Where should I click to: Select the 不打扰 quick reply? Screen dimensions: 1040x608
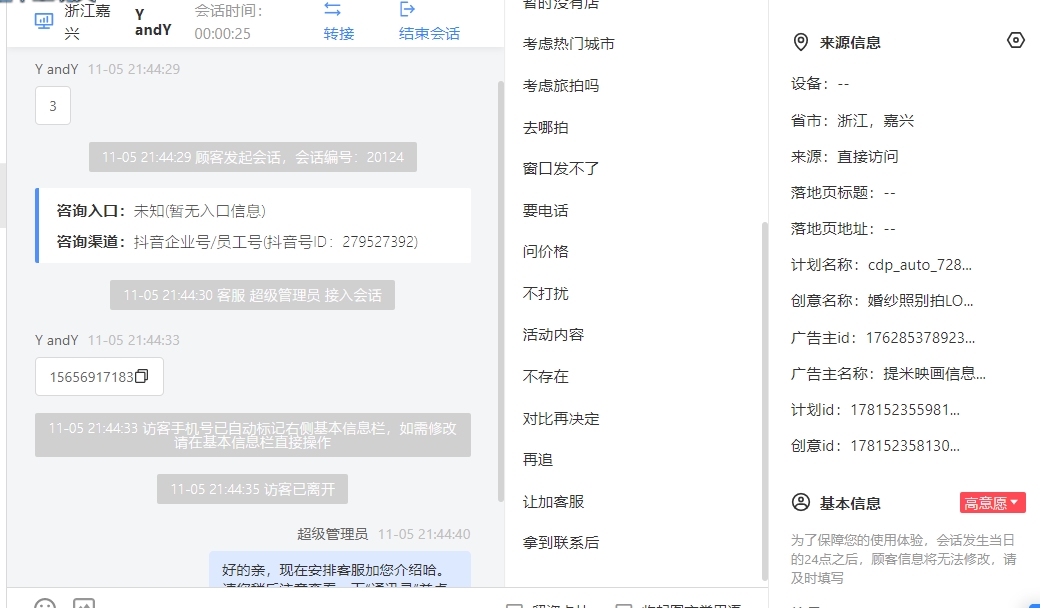pos(545,293)
